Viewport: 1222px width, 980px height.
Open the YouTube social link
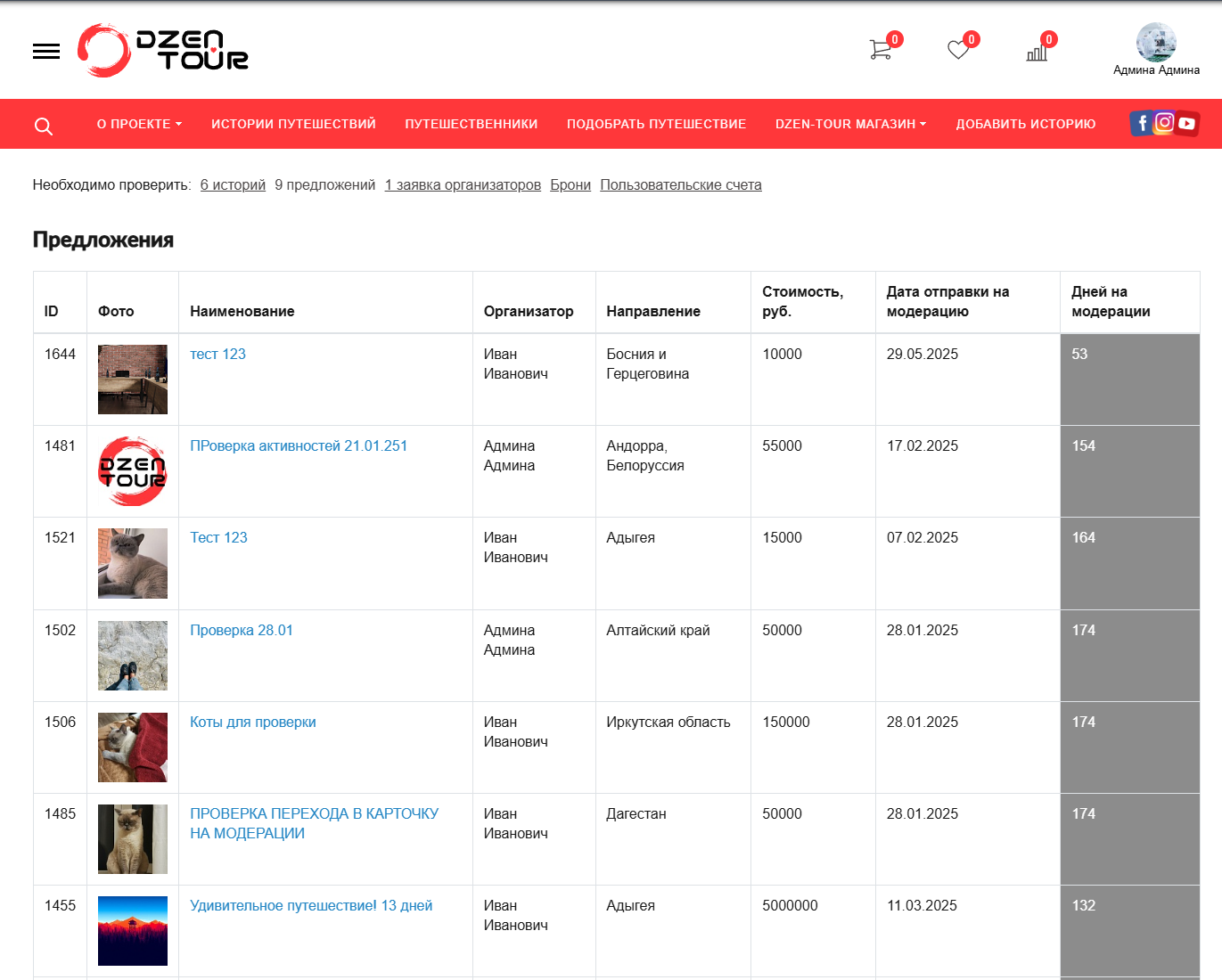[1186, 123]
